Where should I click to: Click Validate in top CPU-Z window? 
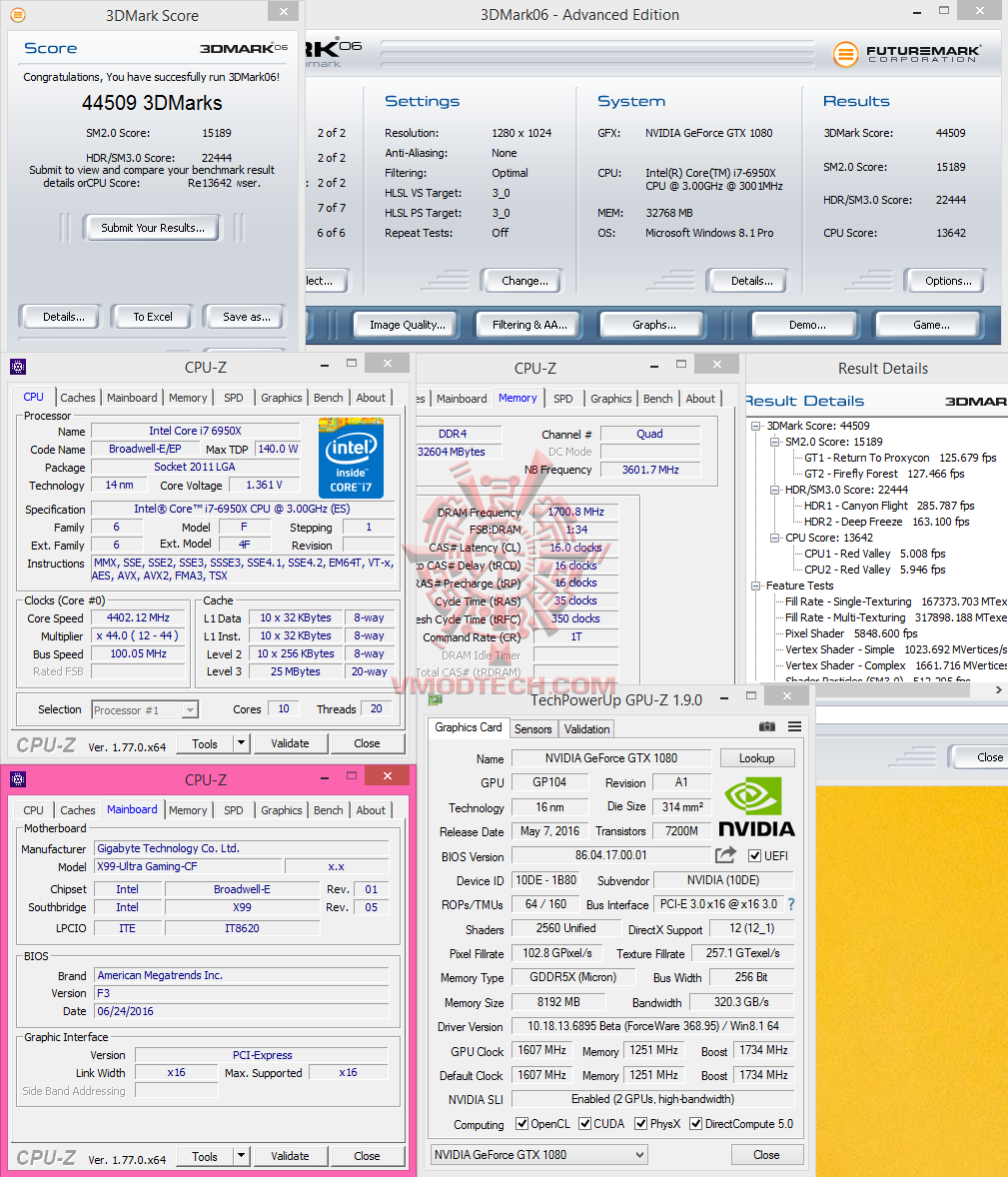coord(290,743)
